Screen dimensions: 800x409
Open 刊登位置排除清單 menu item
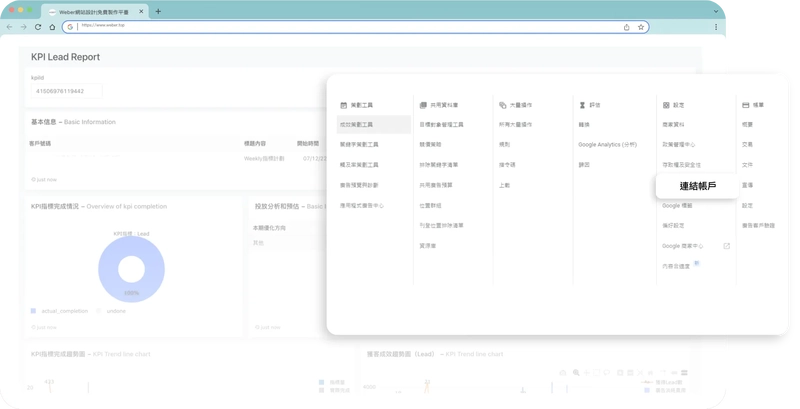pos(441,225)
